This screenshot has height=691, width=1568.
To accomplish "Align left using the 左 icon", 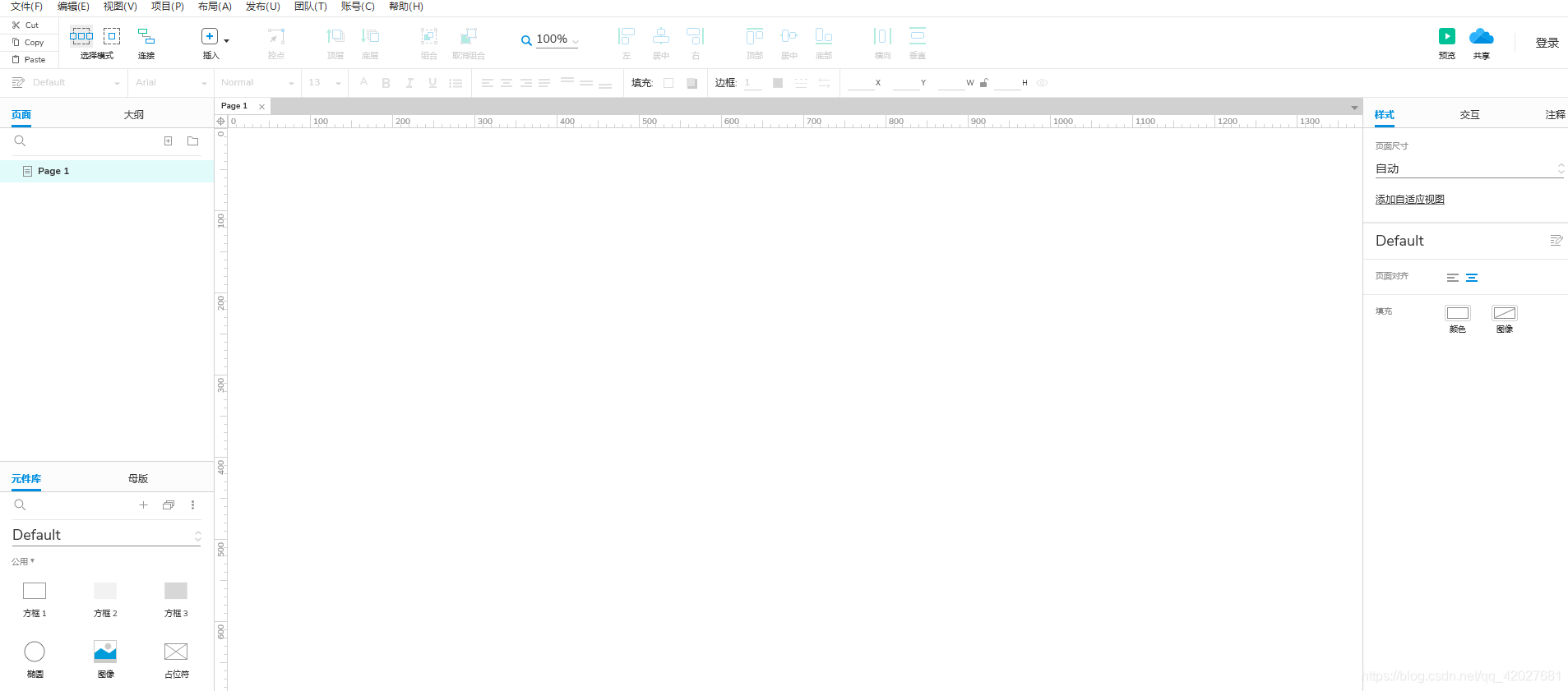I will (627, 37).
